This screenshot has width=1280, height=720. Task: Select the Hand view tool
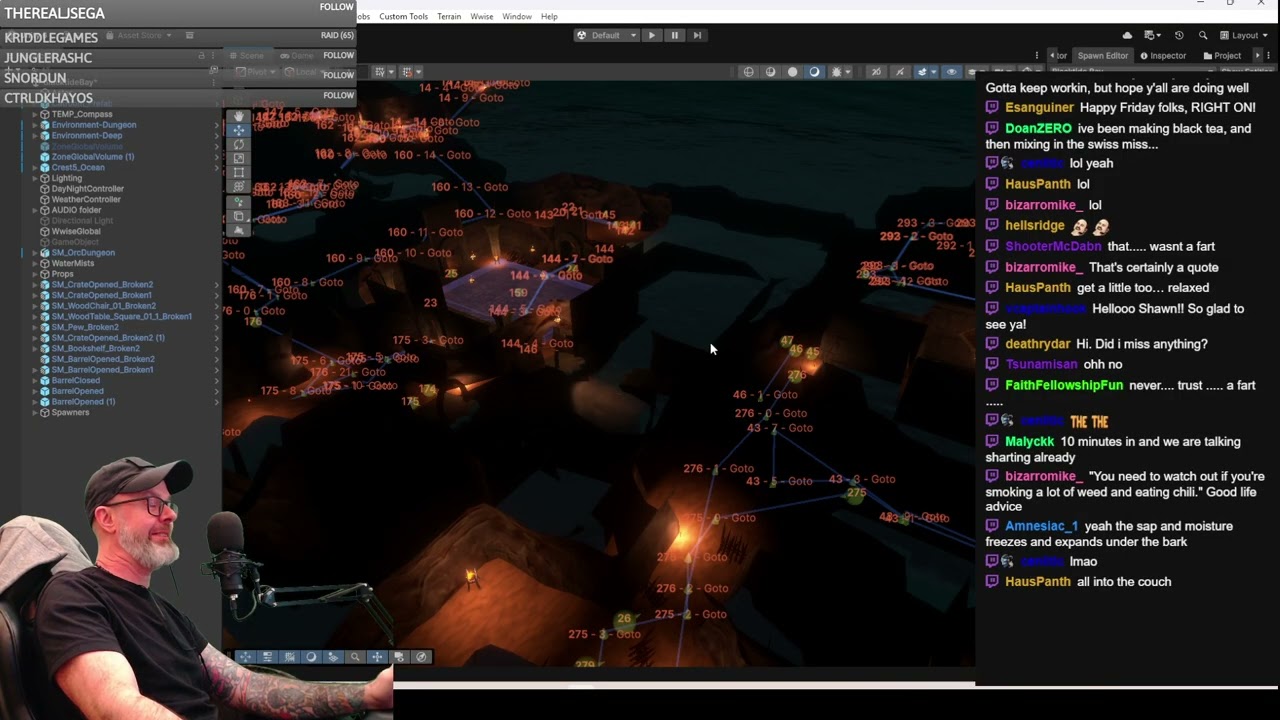pos(238,116)
